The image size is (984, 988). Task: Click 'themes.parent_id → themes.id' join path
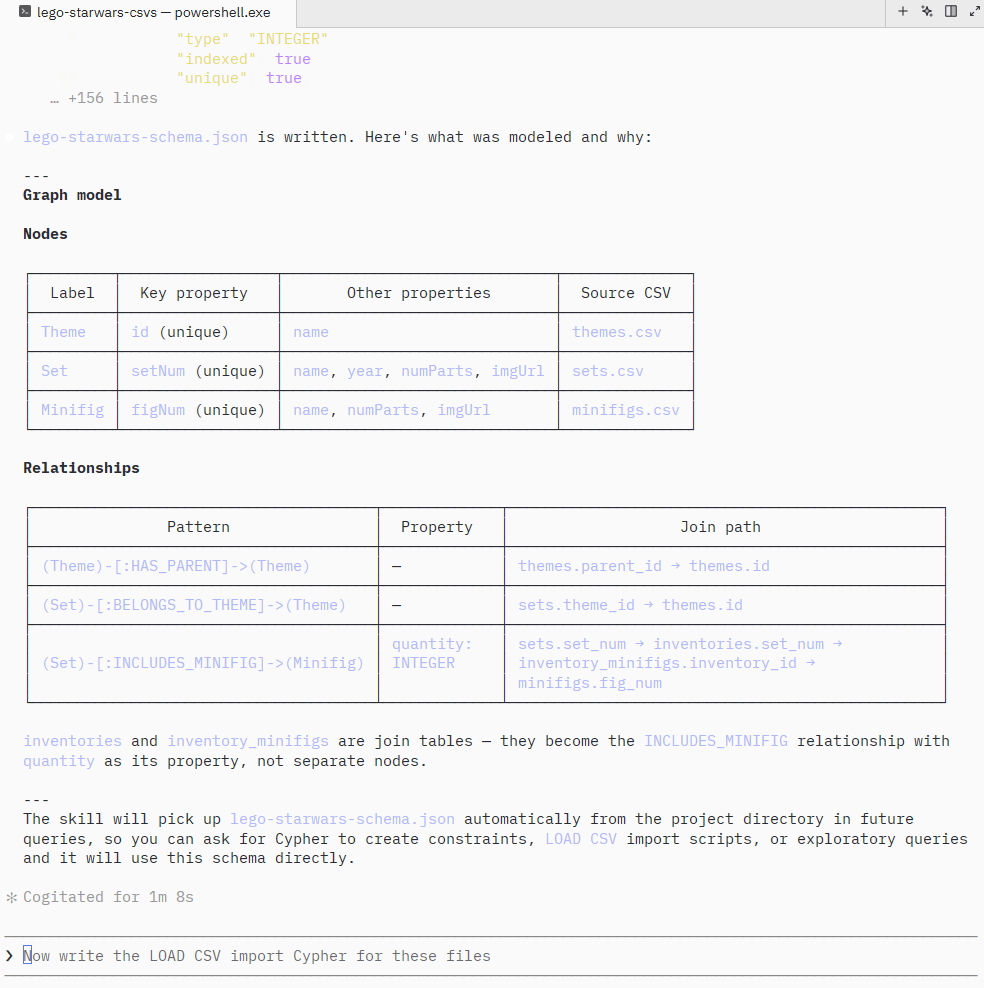(x=644, y=566)
